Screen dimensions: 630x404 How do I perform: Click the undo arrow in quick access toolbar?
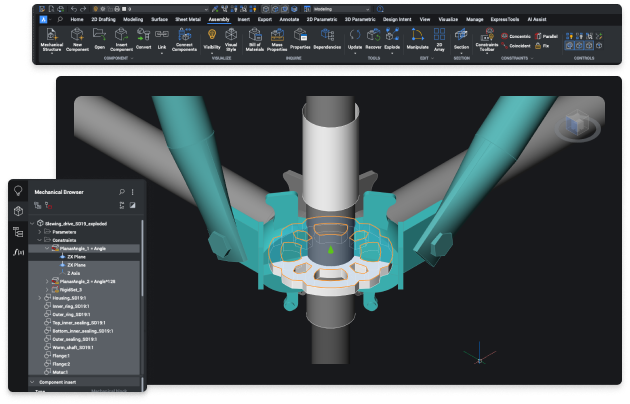click(x=74, y=9)
